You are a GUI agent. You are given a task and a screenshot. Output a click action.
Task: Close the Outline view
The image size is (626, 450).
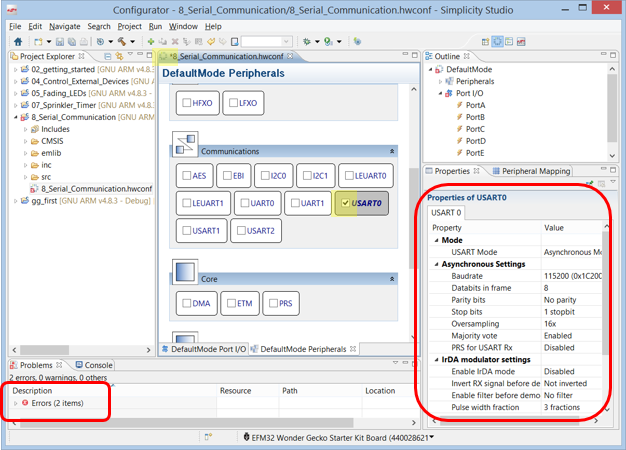466,56
